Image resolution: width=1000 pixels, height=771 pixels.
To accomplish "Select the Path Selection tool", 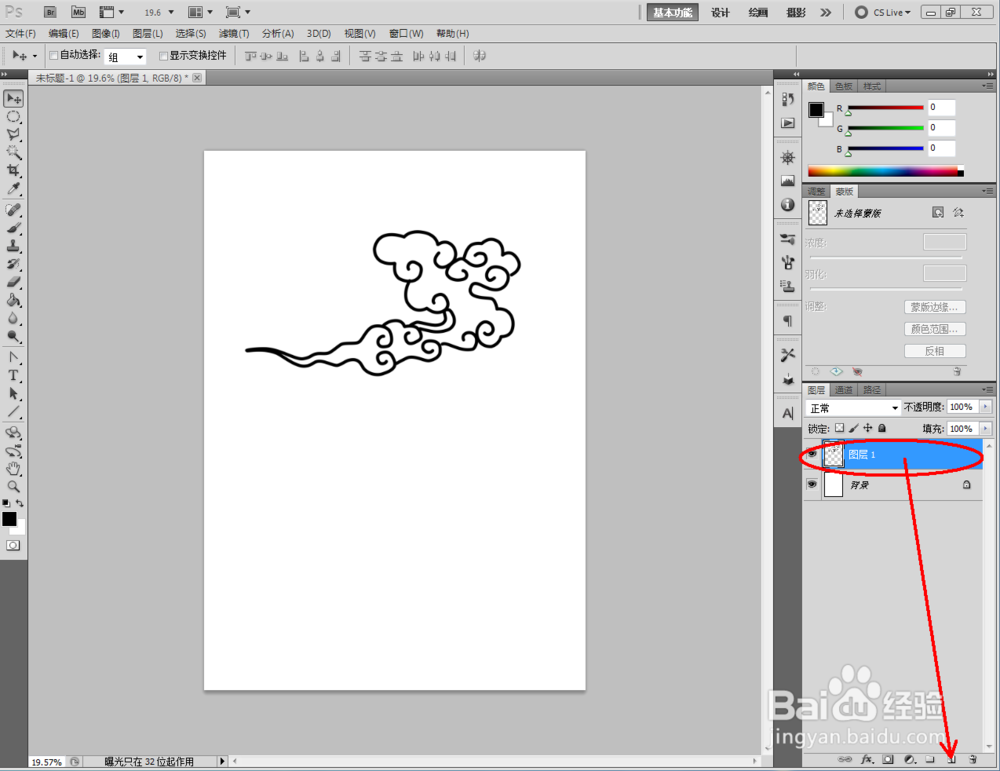I will tap(13, 393).
